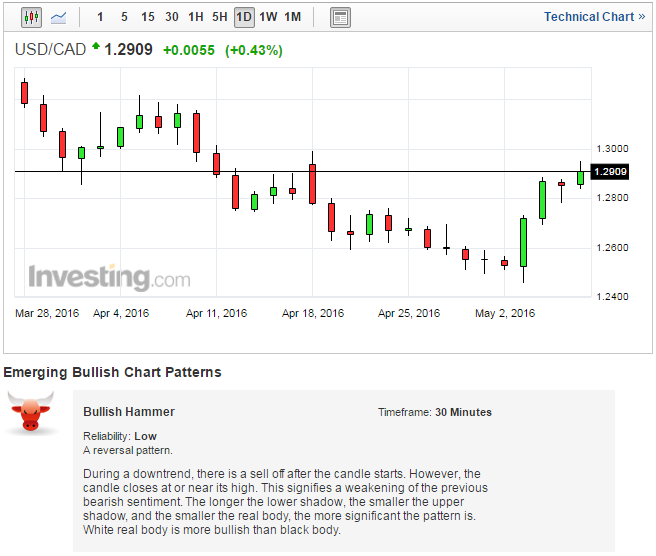Click the red bull pattern icon
This screenshot has width=656, height=556.
(31, 412)
